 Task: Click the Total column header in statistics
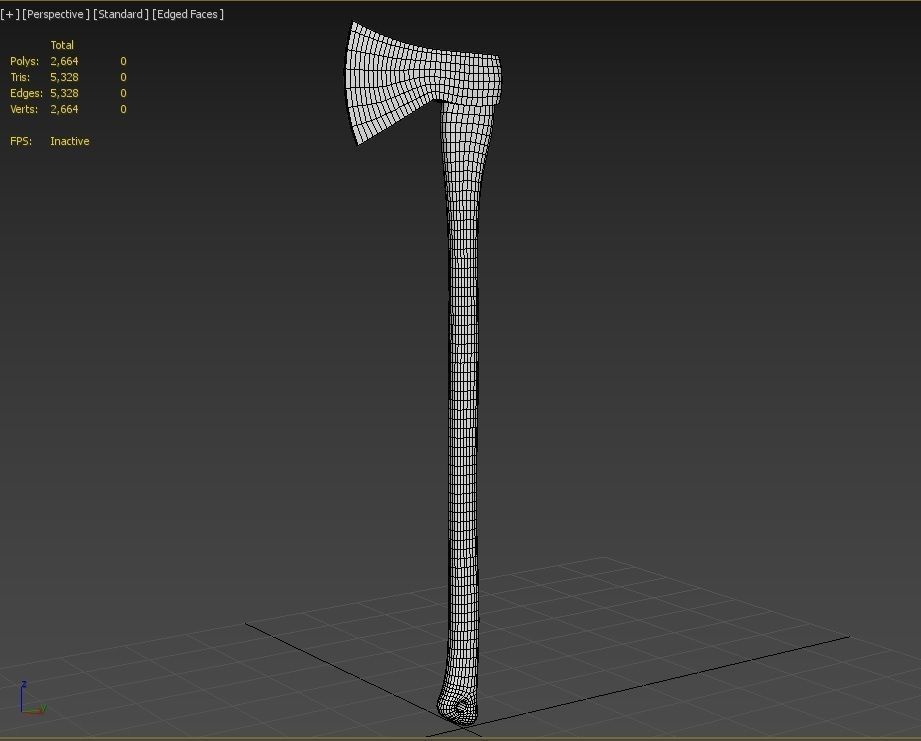62,45
